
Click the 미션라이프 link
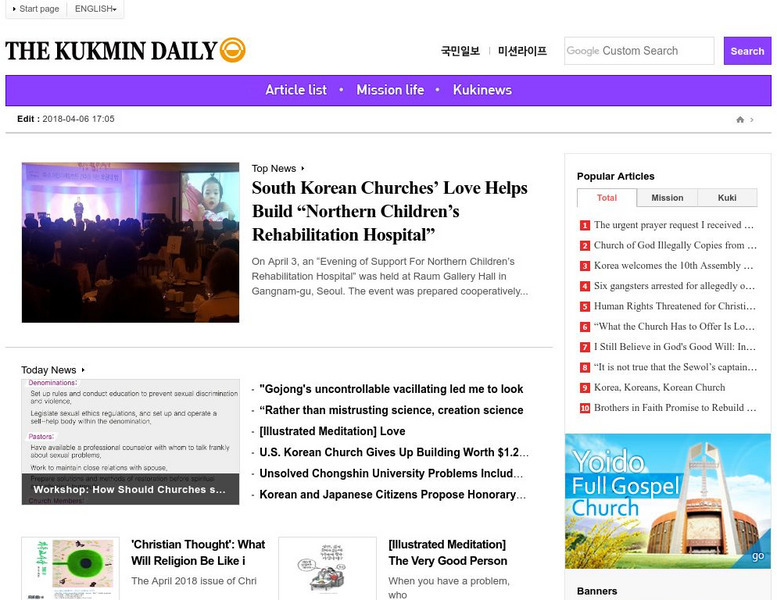click(522, 51)
